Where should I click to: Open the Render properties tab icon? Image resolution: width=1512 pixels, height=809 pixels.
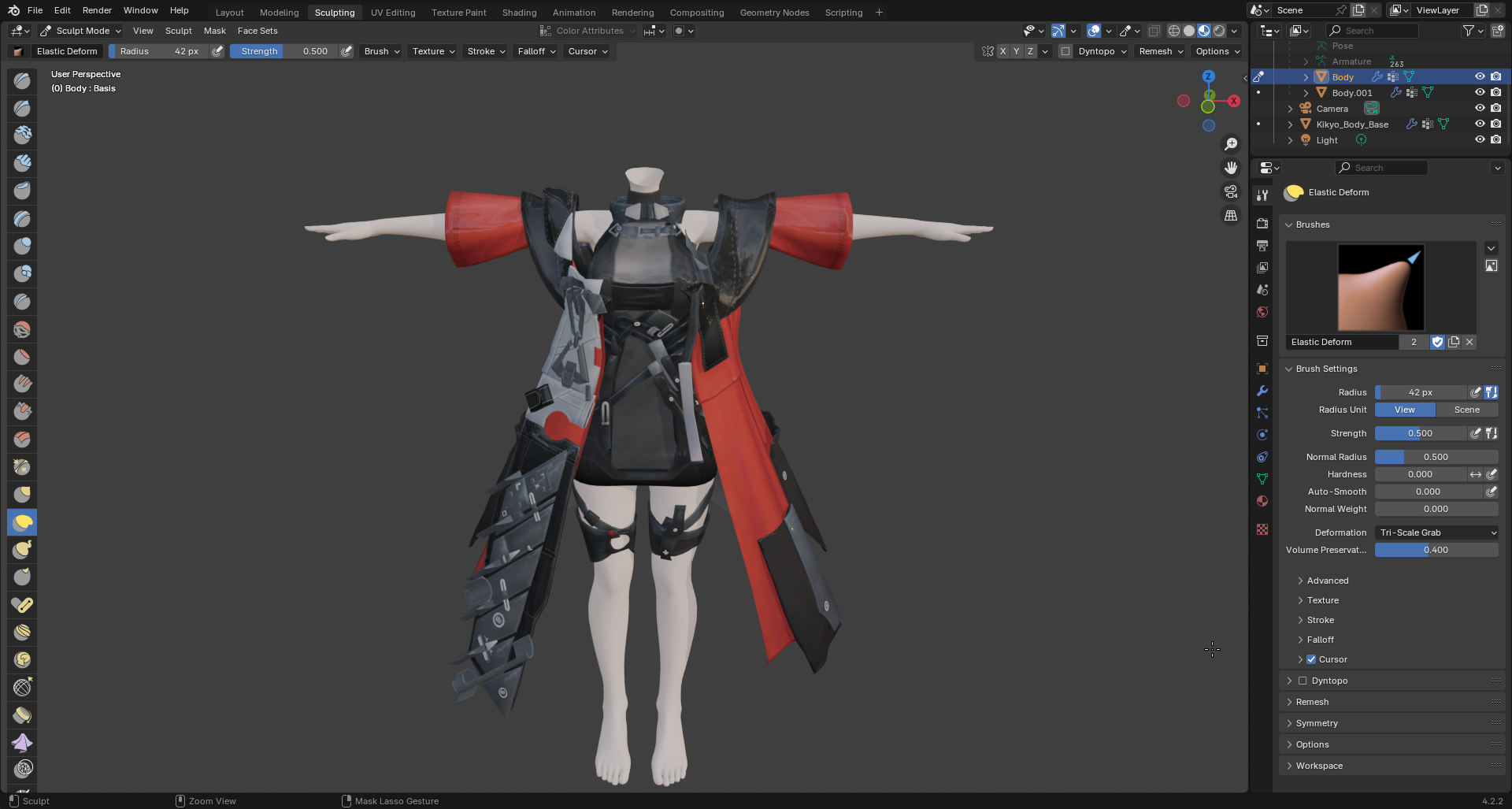[1262, 224]
